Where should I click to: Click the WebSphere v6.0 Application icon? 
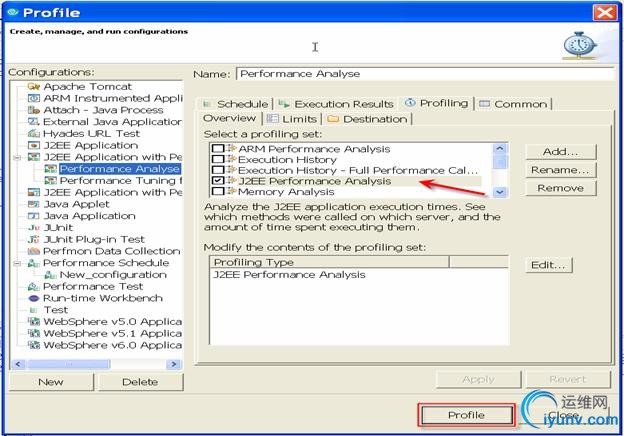pyautogui.click(x=34, y=345)
